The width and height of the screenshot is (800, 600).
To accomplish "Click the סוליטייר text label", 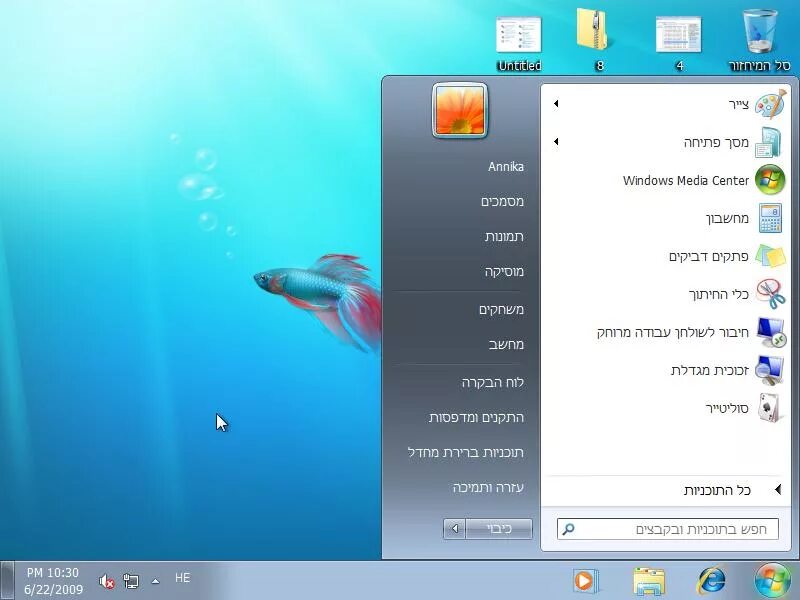I will pos(727,409).
